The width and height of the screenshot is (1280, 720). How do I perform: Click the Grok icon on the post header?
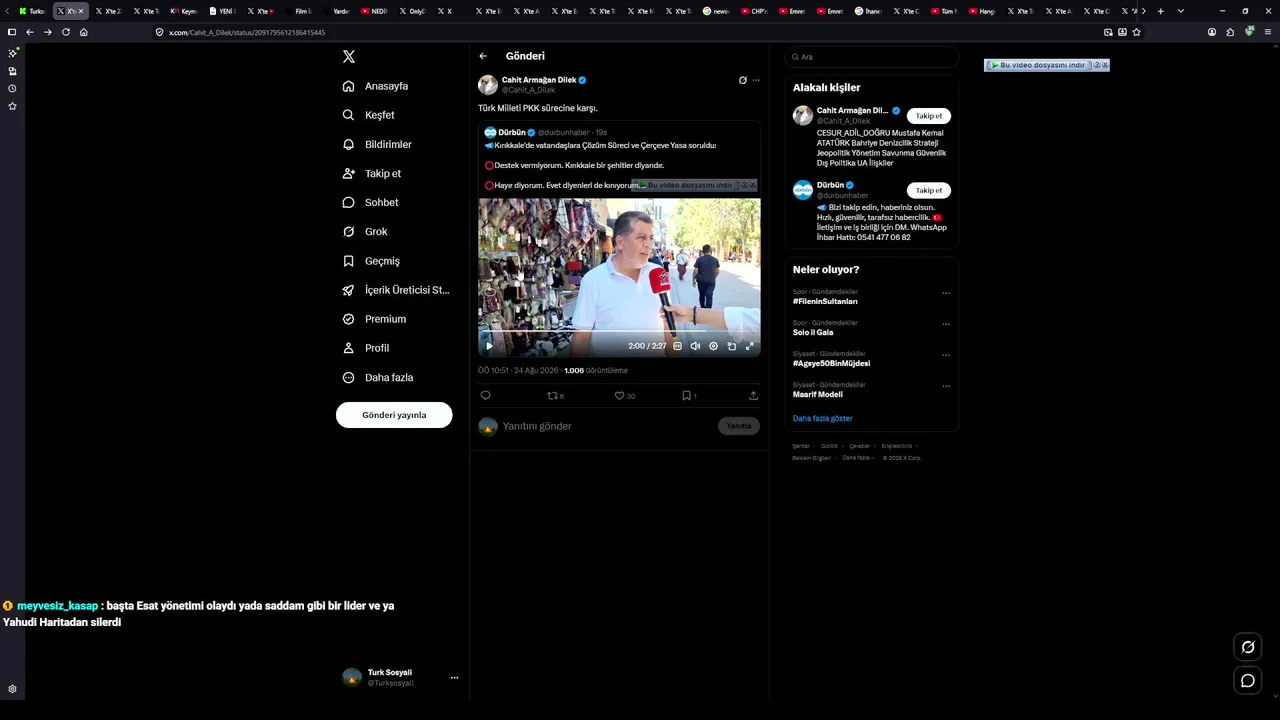pyautogui.click(x=743, y=80)
